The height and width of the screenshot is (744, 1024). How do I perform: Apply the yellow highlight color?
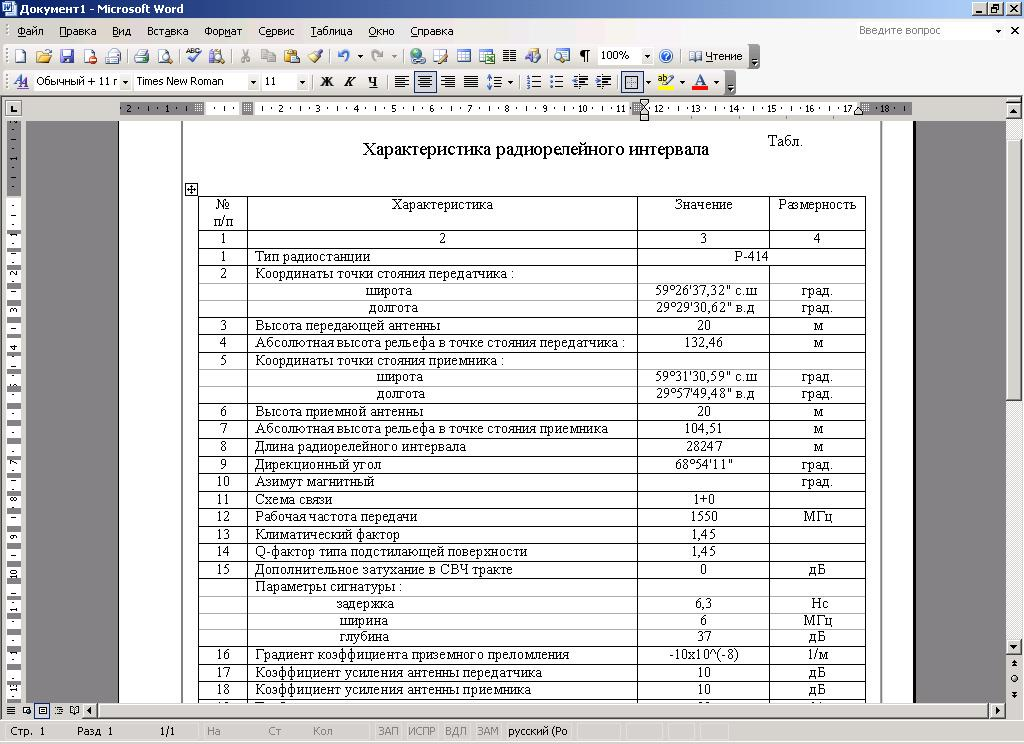click(666, 82)
